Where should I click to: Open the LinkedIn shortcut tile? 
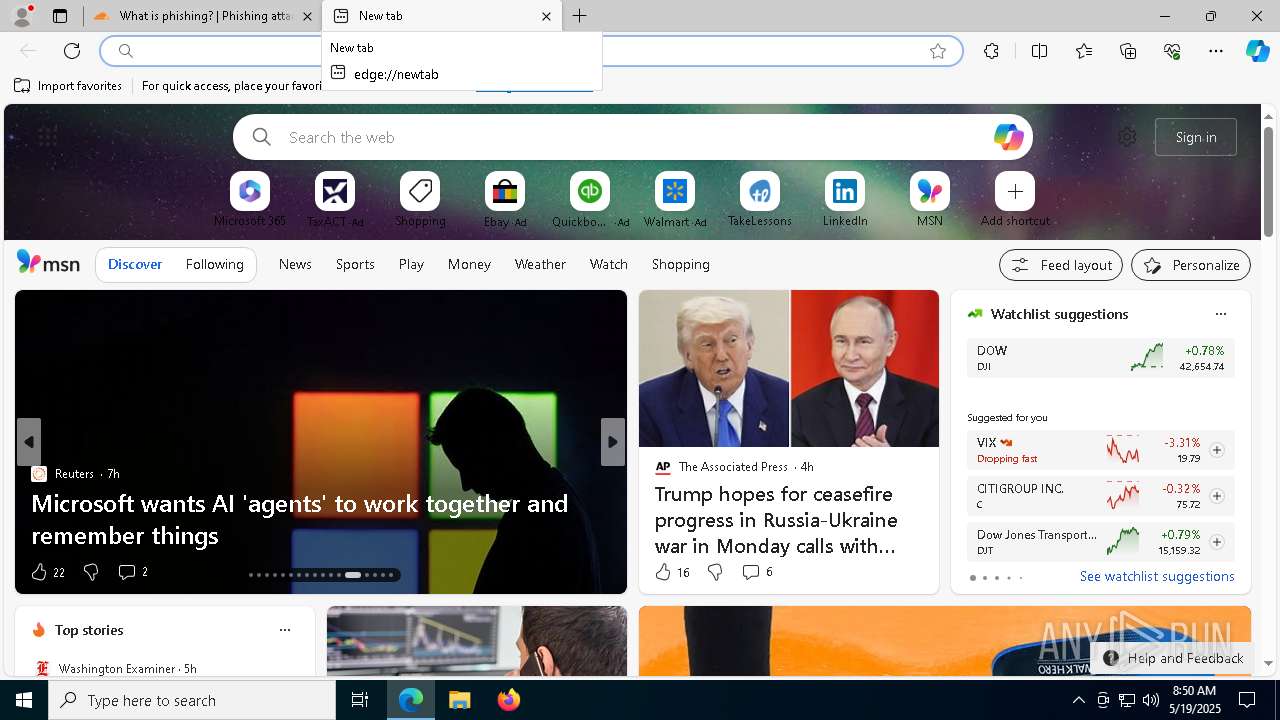(x=845, y=191)
